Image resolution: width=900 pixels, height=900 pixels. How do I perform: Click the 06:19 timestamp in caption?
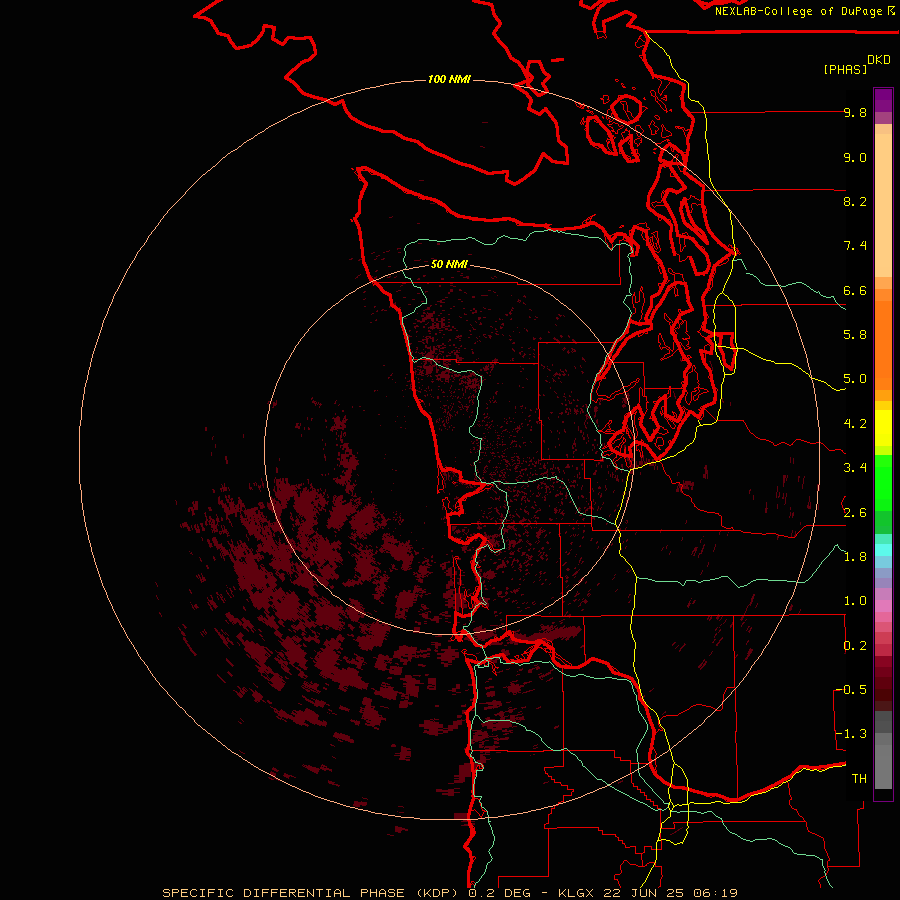[x=715, y=893]
